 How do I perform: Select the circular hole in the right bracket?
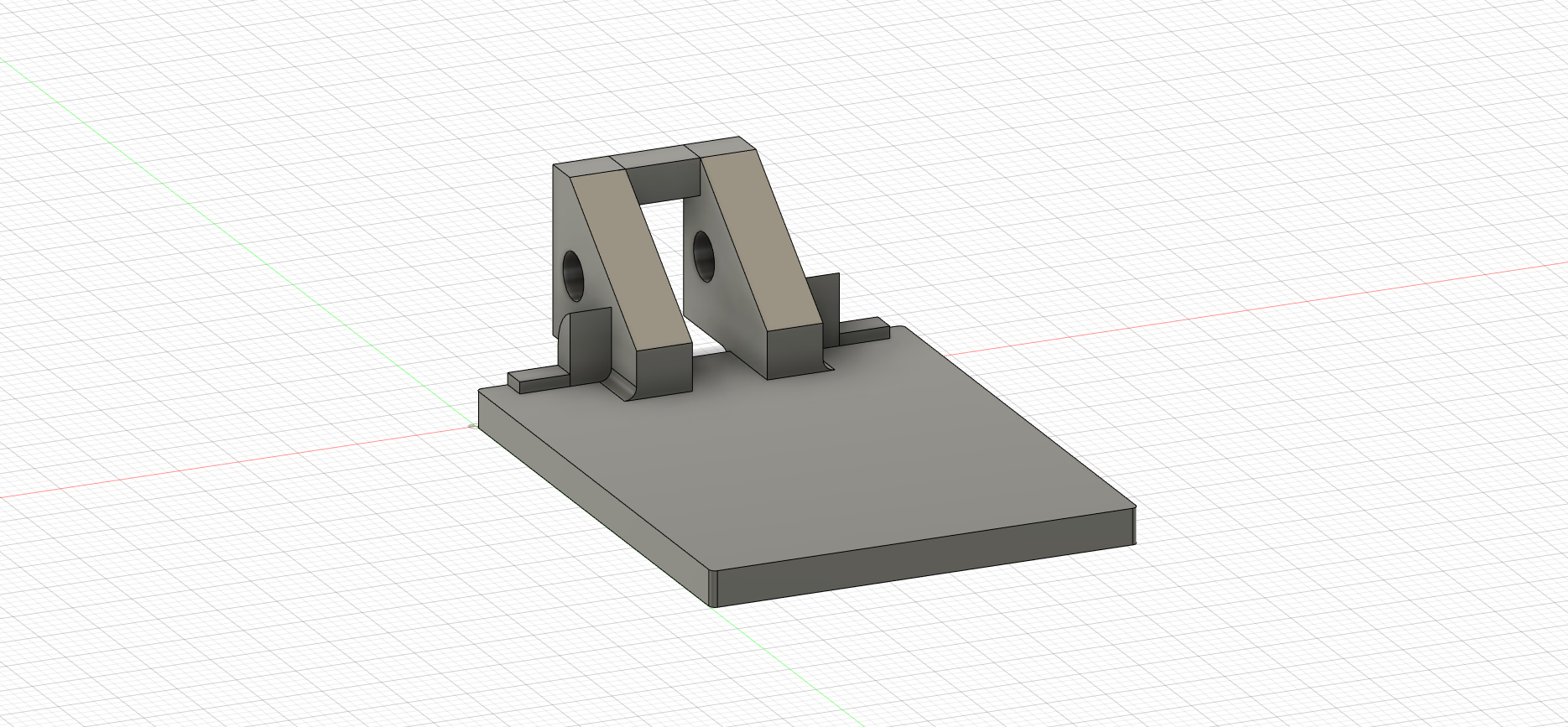[x=702, y=256]
